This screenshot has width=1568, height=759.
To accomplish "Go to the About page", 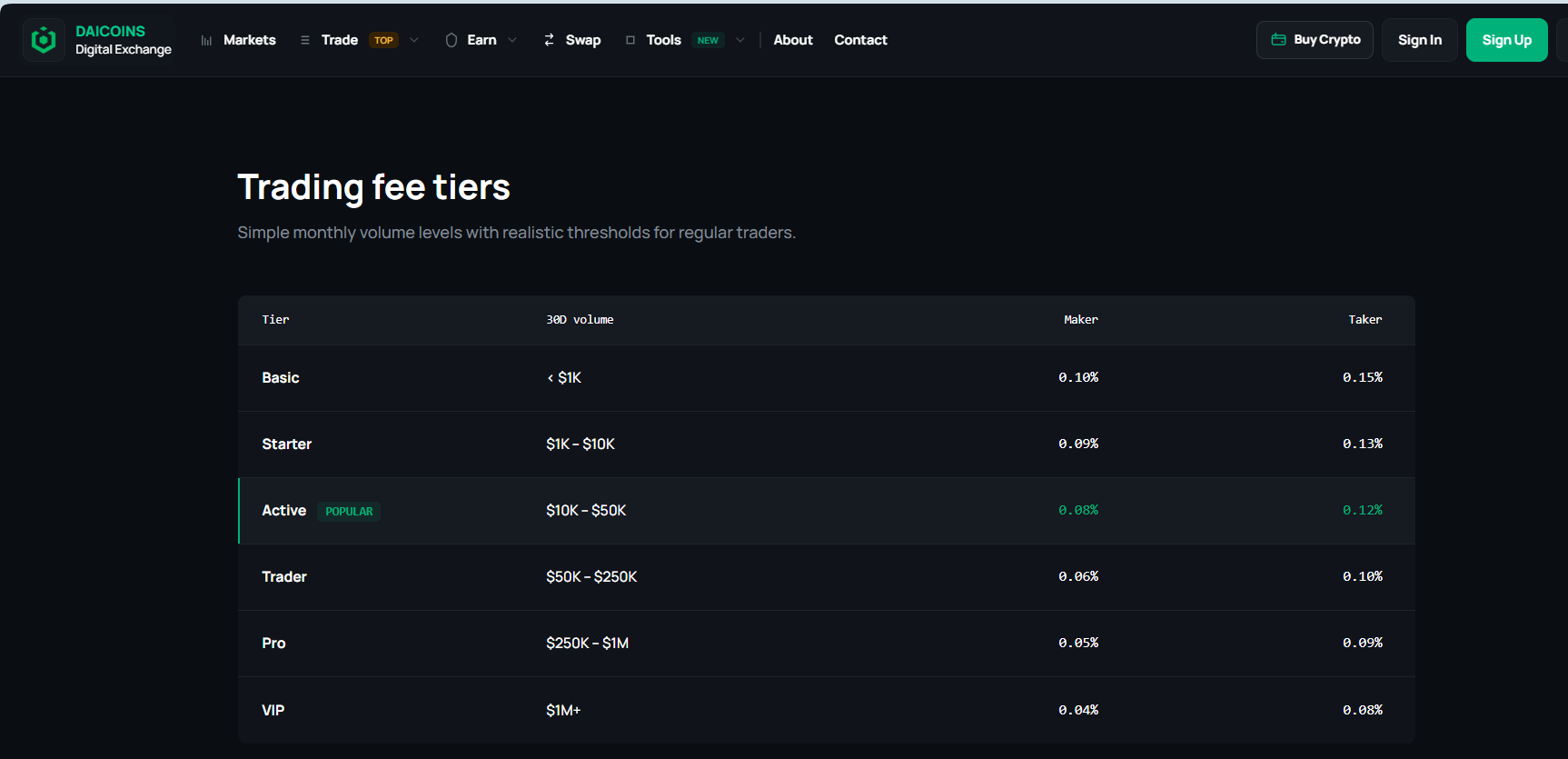I will coord(793,40).
